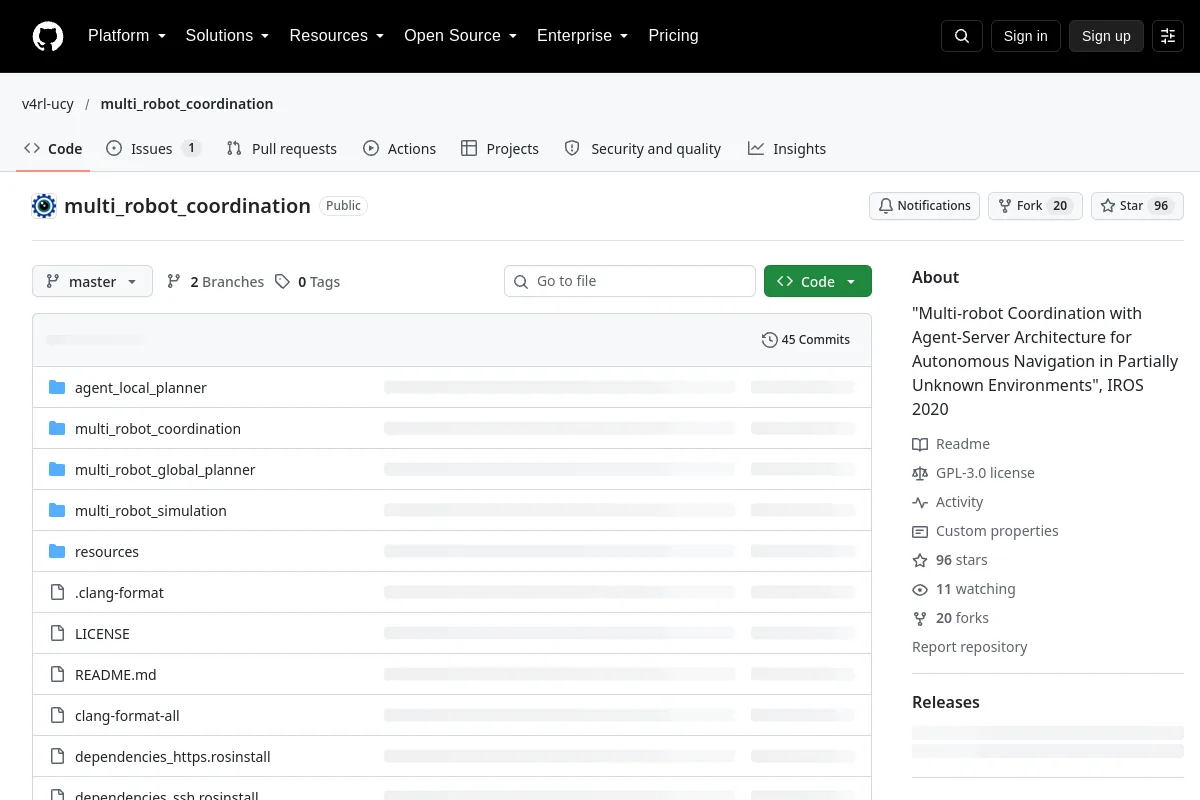Click the Notifications bell button
1200x800 pixels.
coord(924,206)
